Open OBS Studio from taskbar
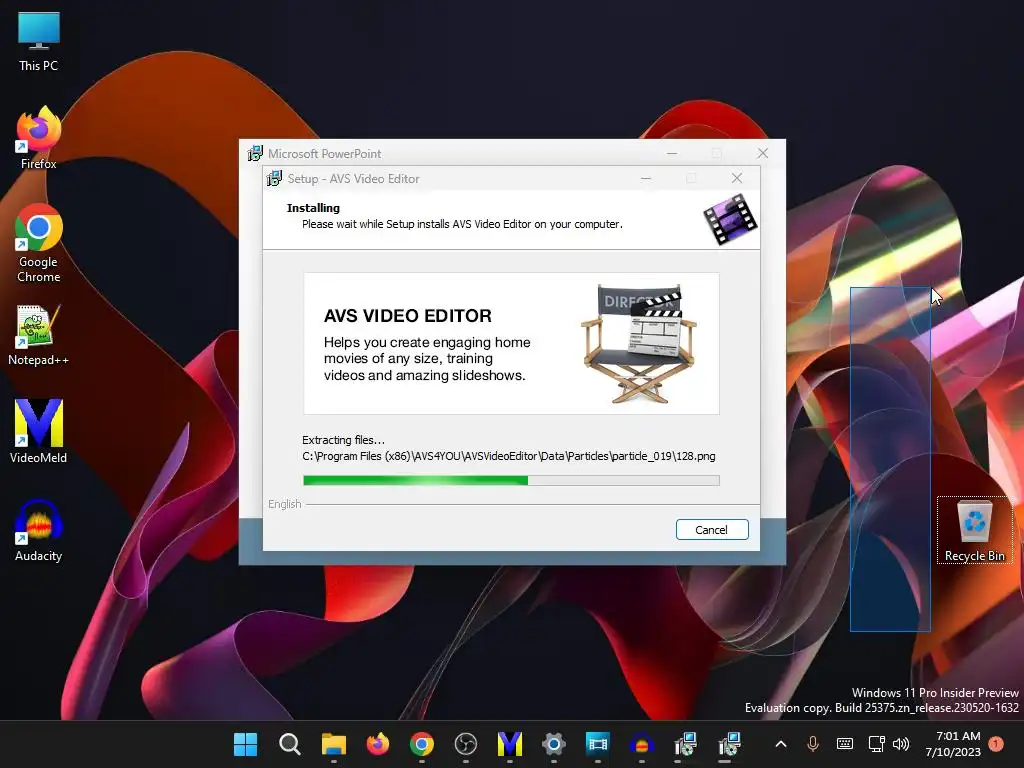The width and height of the screenshot is (1024, 768). point(466,744)
